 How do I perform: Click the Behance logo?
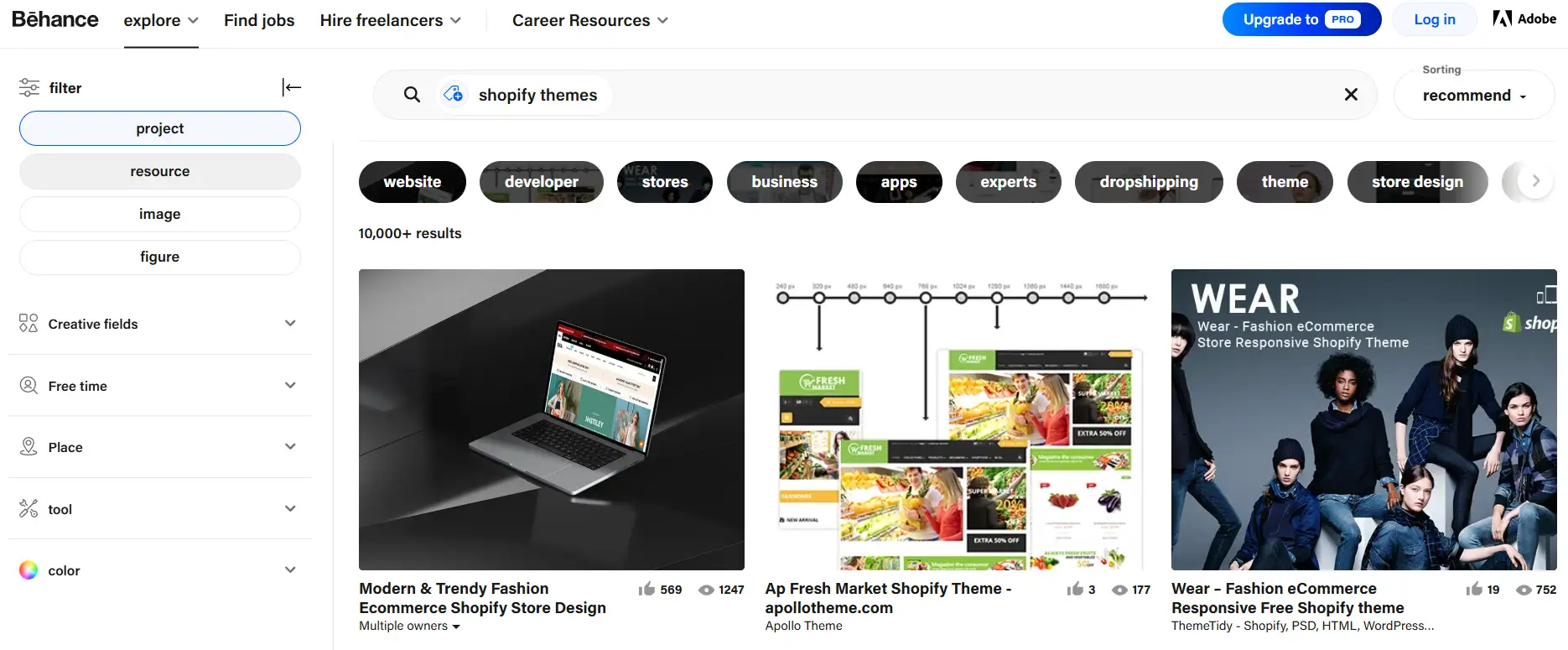(55, 19)
